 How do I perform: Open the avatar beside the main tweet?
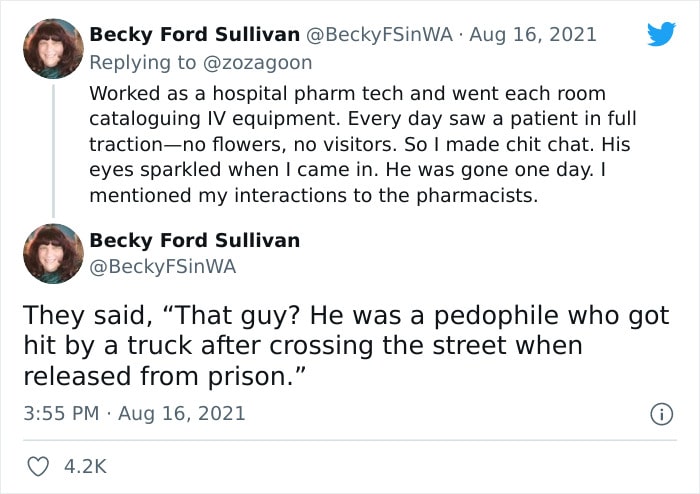point(53,253)
